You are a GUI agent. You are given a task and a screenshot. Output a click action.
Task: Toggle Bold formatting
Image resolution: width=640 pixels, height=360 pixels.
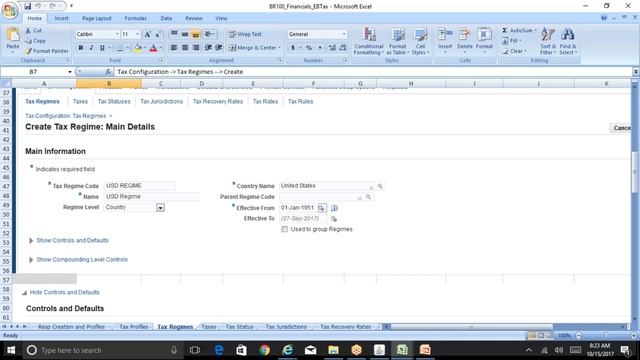(81, 48)
